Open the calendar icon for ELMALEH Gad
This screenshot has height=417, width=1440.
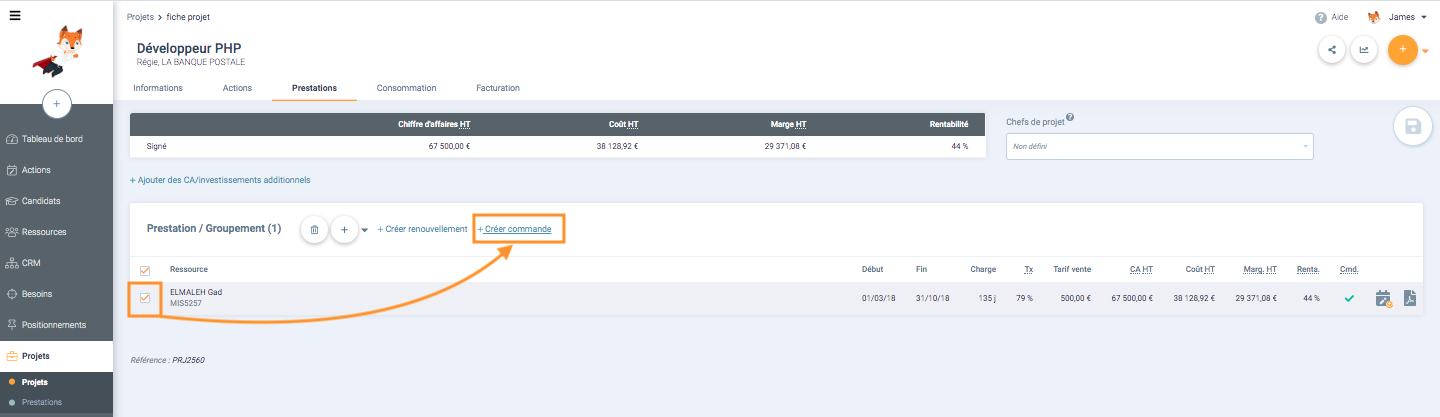click(1383, 298)
